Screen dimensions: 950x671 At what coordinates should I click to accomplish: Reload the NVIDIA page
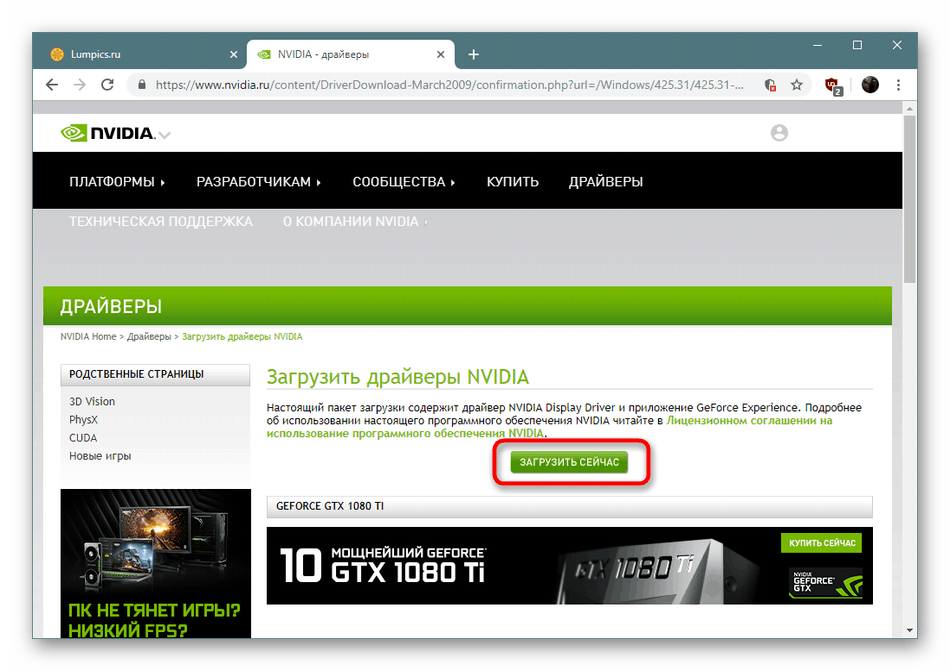coord(107,85)
